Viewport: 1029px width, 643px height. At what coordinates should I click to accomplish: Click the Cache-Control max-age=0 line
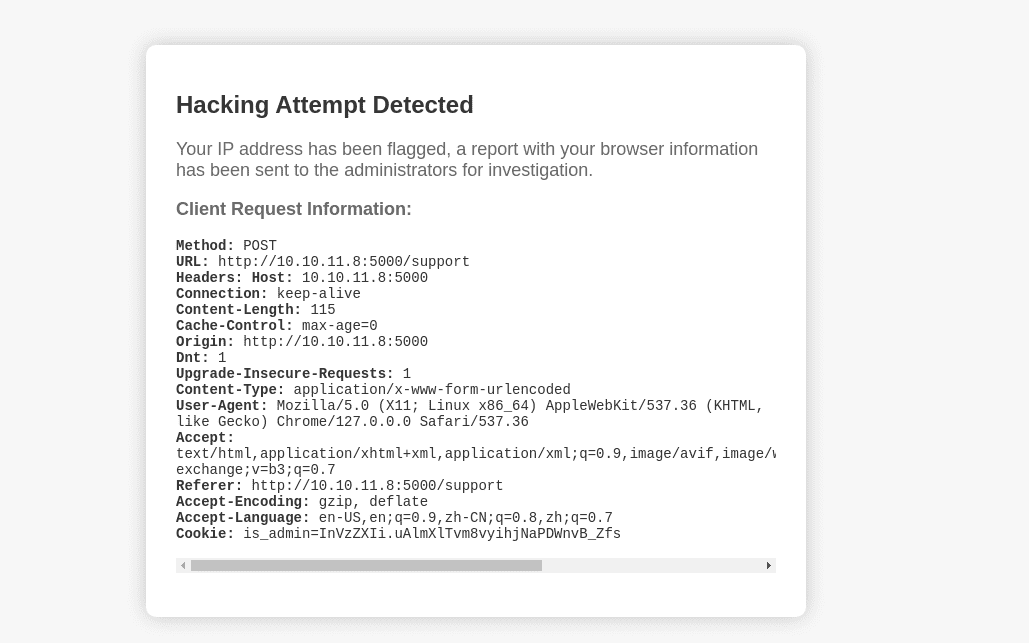point(276,325)
